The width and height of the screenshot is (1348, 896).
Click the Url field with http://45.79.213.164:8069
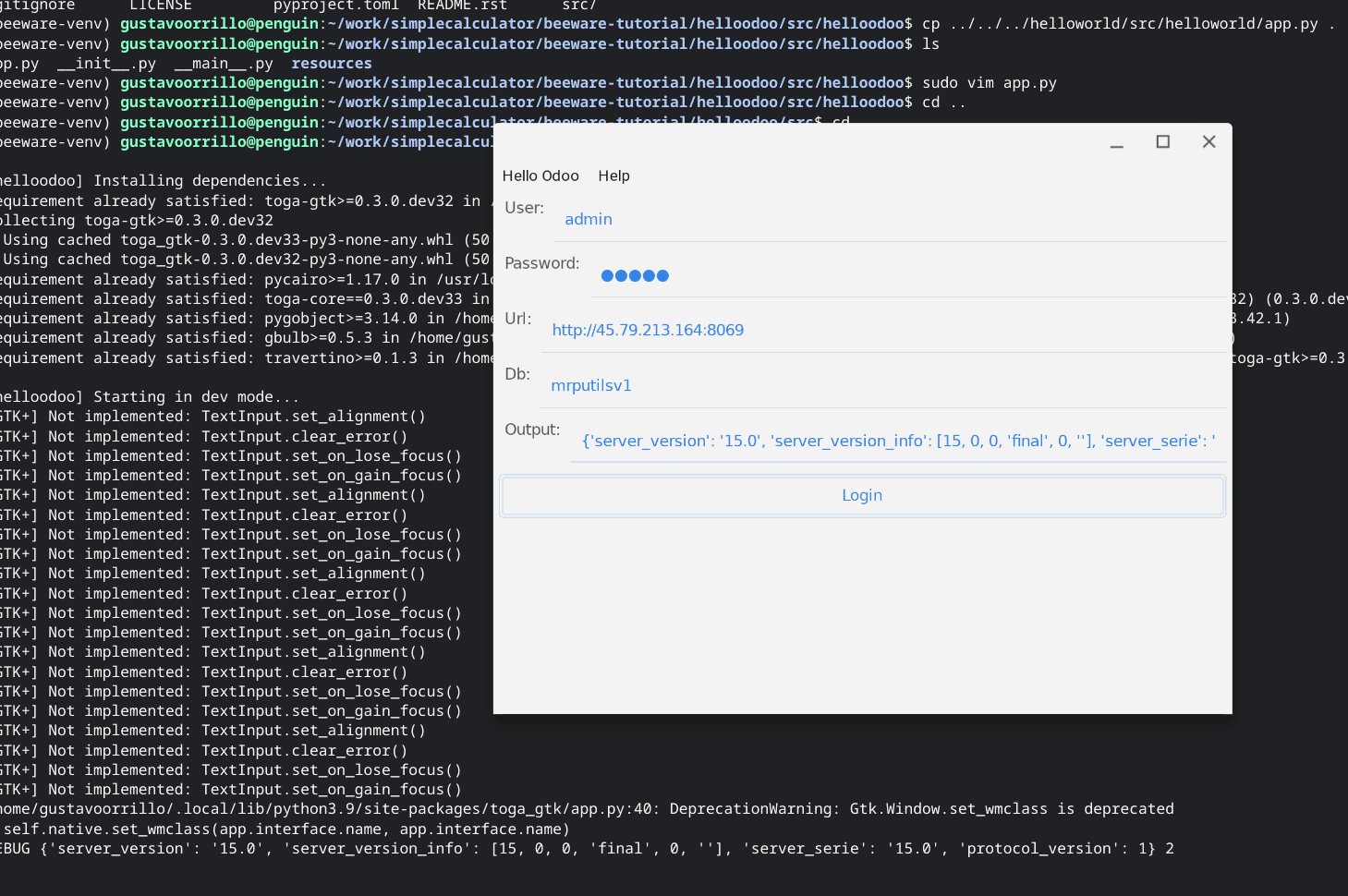tap(884, 330)
